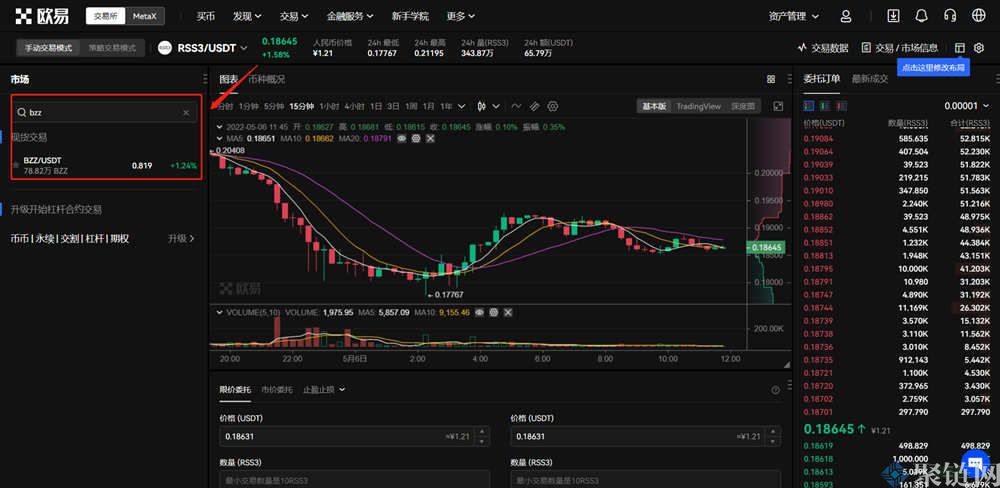The width and height of the screenshot is (1000, 488).
Task: Select TradingView chart version
Action: click(x=698, y=107)
